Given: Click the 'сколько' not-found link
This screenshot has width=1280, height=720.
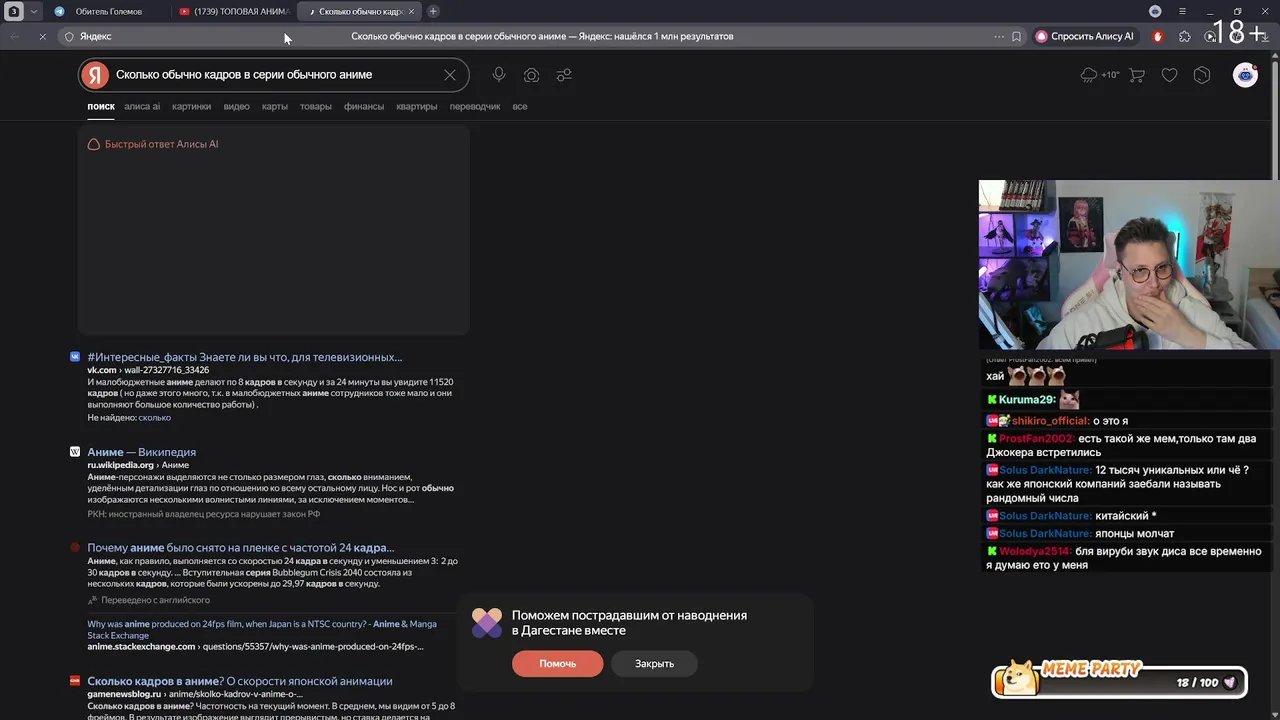Looking at the screenshot, I should pyautogui.click(x=155, y=417).
